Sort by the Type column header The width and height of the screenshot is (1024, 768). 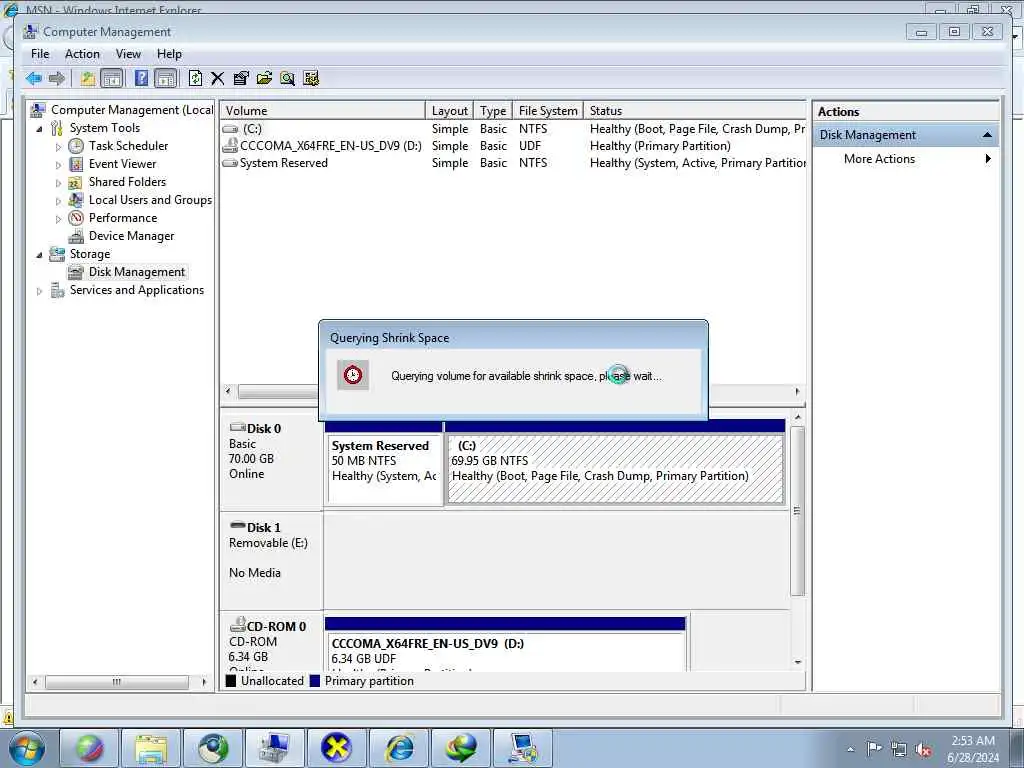(x=493, y=110)
